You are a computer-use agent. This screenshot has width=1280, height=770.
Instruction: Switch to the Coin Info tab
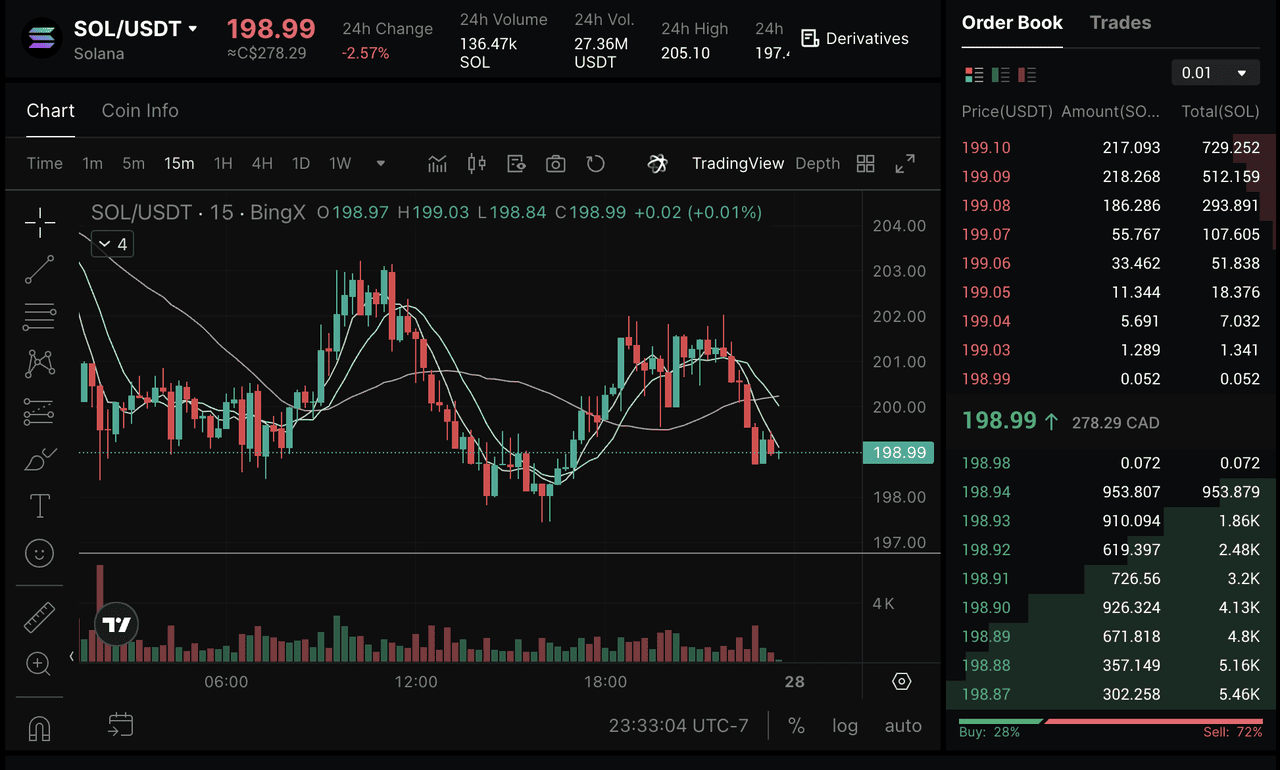[x=140, y=111]
